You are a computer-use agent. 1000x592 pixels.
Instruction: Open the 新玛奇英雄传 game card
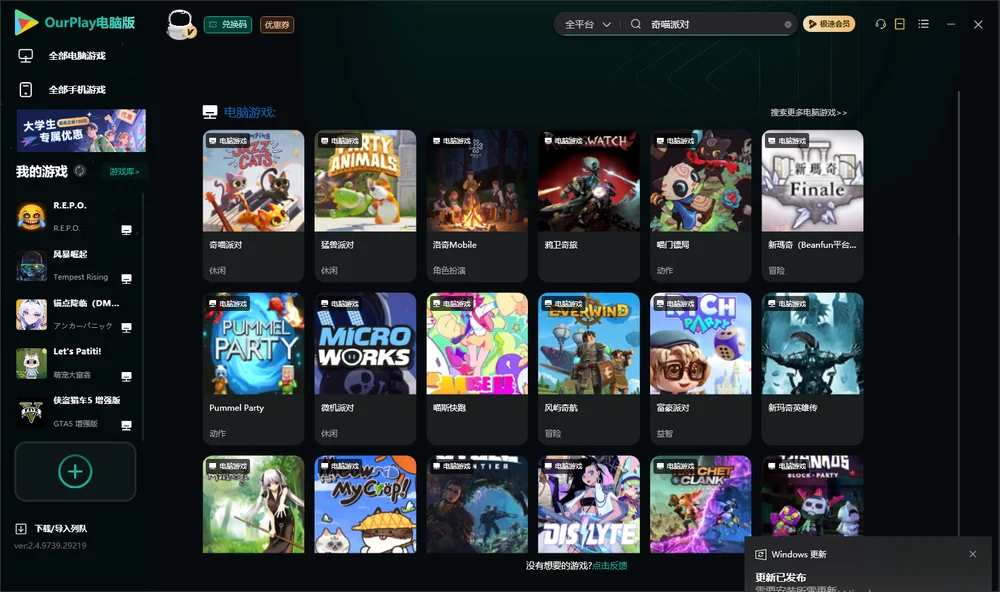point(812,368)
